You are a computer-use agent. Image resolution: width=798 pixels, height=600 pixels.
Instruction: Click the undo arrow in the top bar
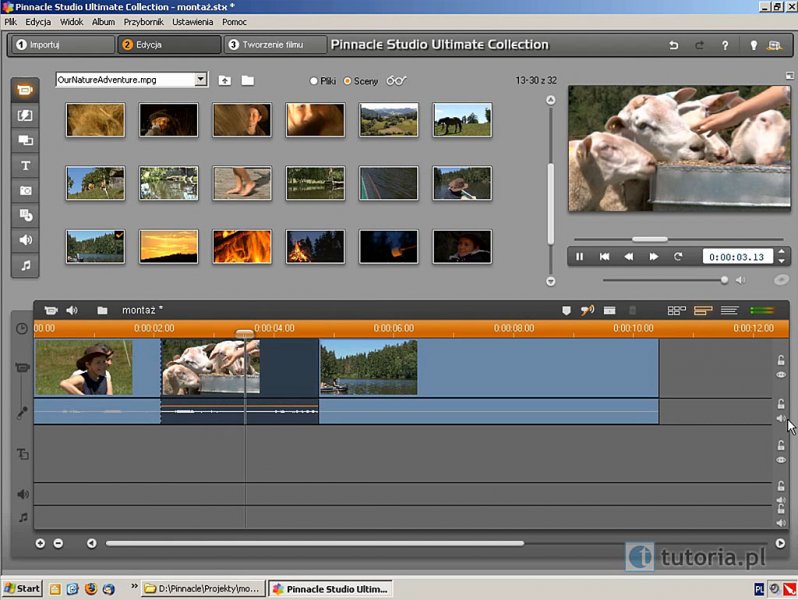tap(674, 45)
